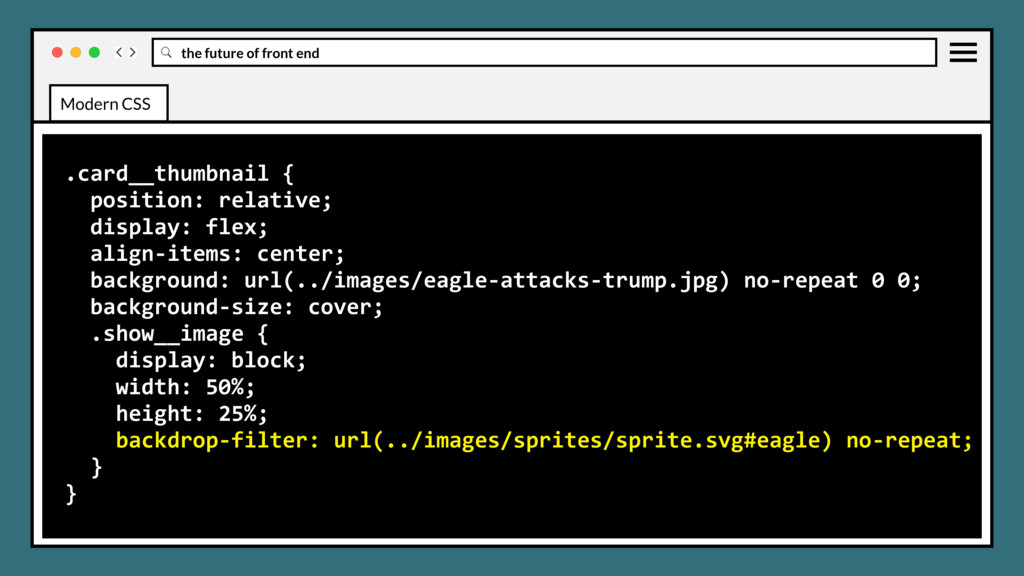
Task: Click the yellow backdrop-filter line
Action: [x=543, y=441]
